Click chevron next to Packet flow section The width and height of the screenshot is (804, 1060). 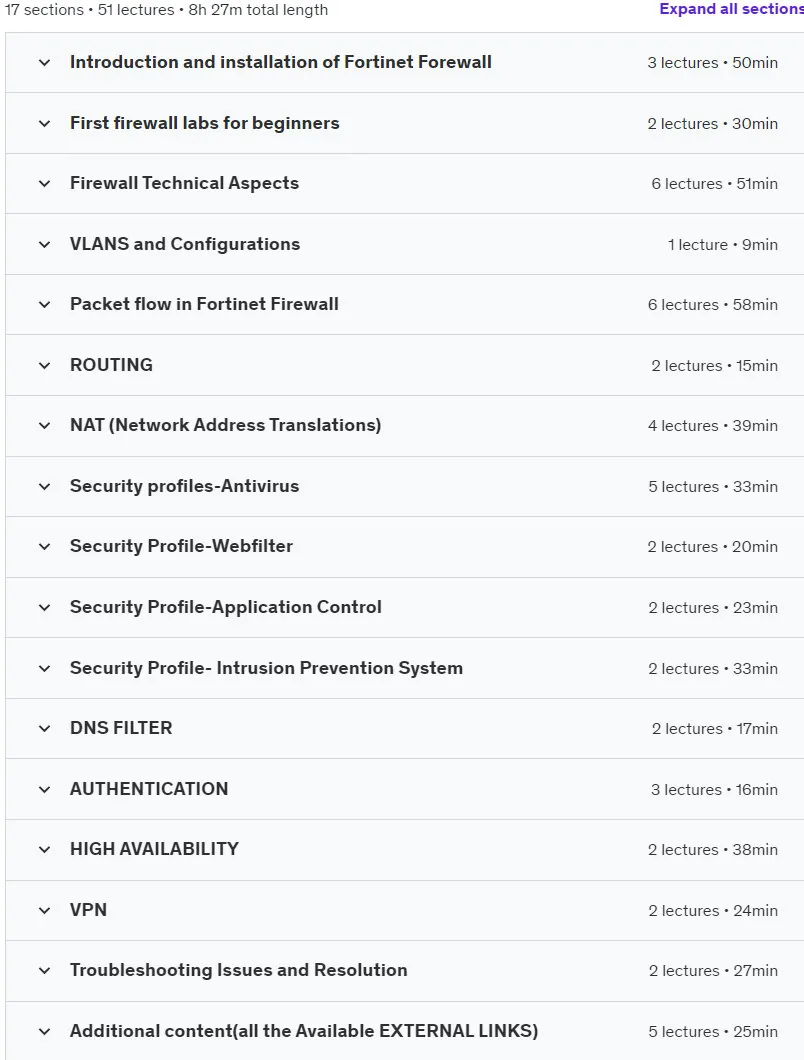pyautogui.click(x=45, y=305)
